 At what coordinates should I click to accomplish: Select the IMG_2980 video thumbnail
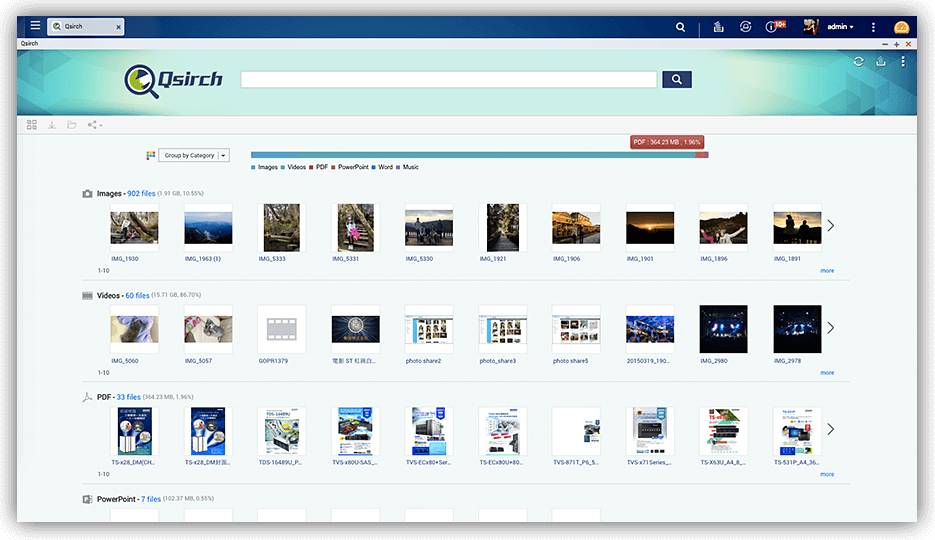tap(723, 329)
